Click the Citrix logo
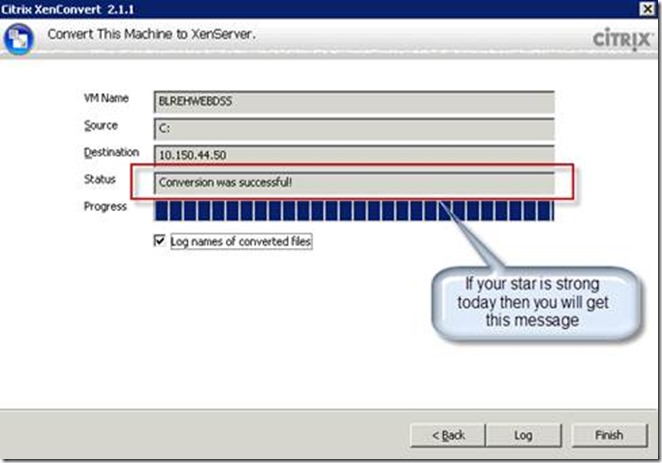The height and width of the screenshot is (463, 662). coord(622,39)
